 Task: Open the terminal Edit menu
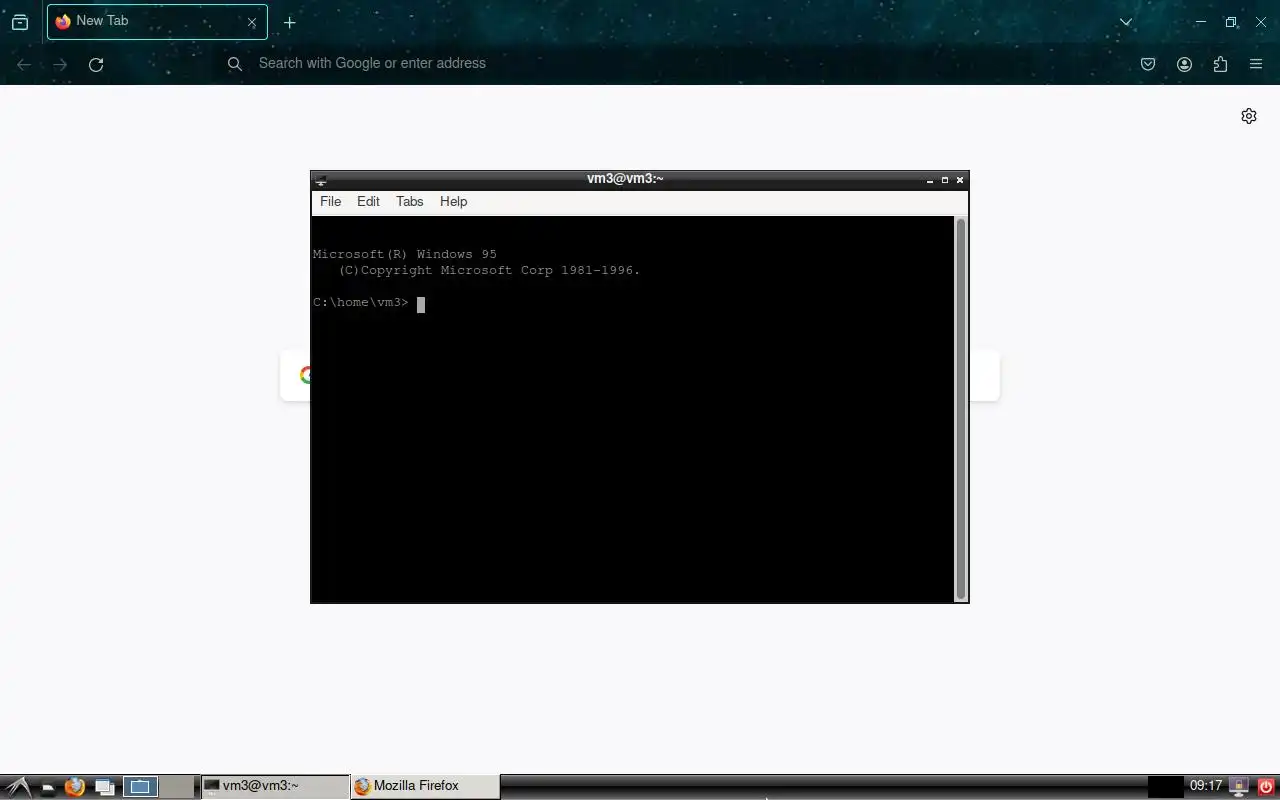tap(368, 201)
